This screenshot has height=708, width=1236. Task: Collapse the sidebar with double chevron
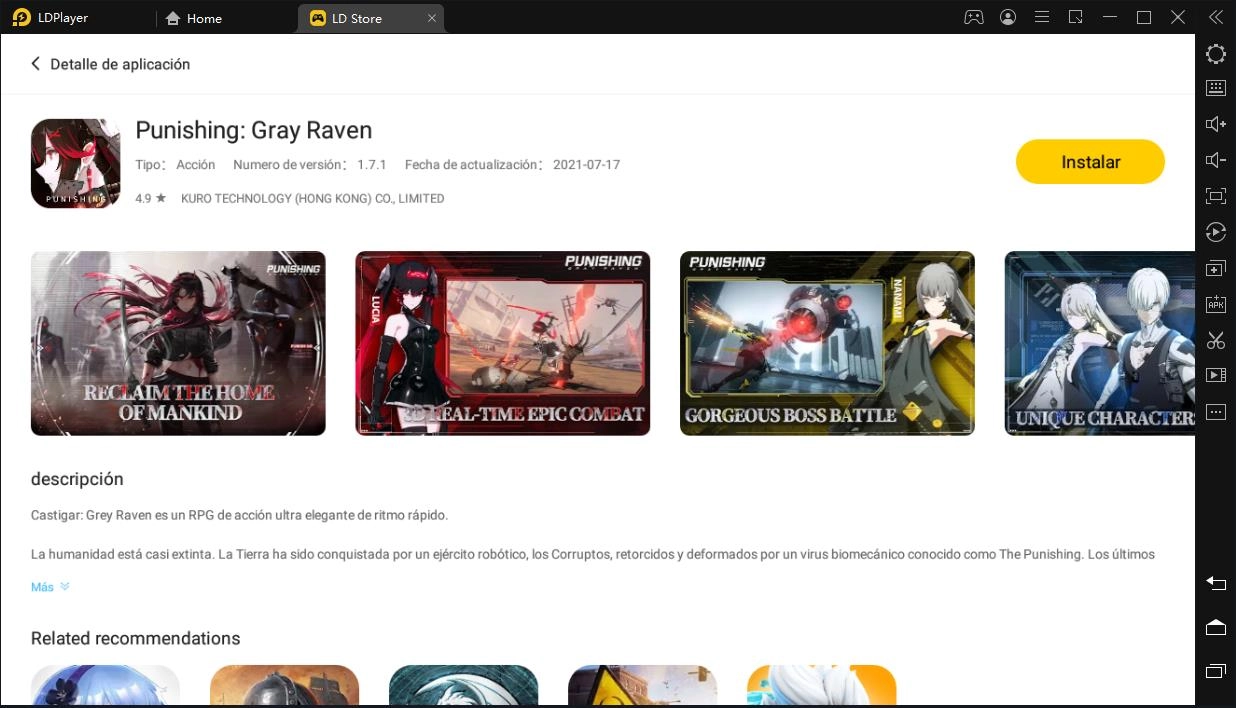point(1215,17)
